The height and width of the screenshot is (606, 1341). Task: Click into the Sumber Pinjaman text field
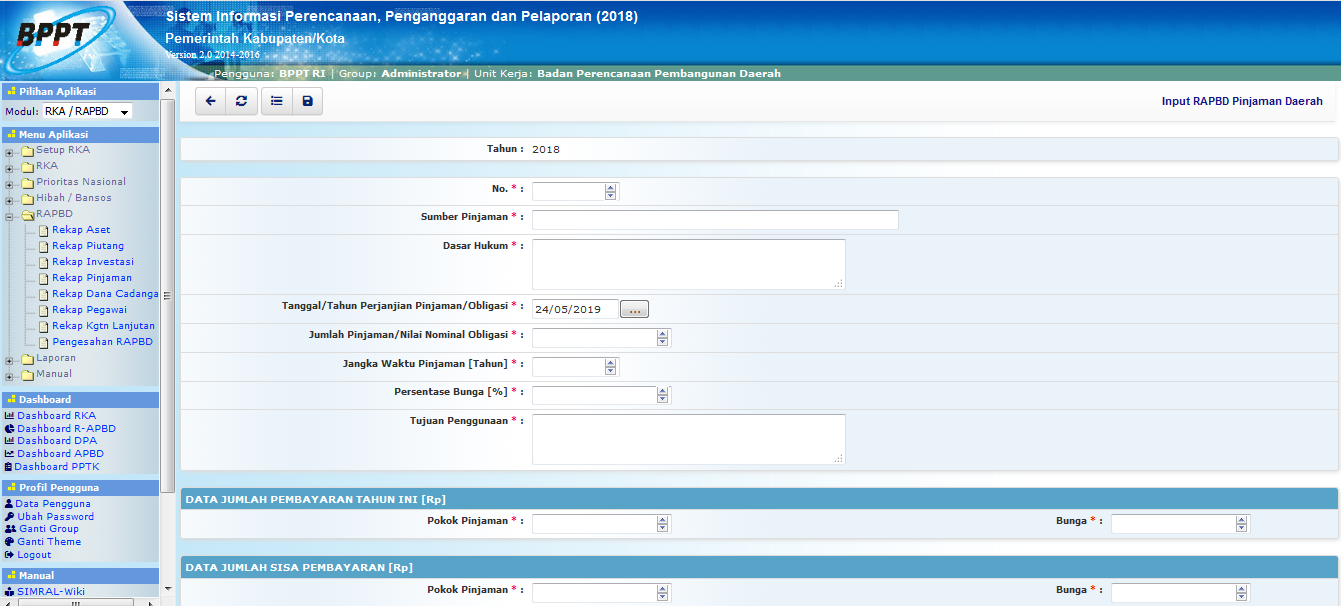point(714,220)
